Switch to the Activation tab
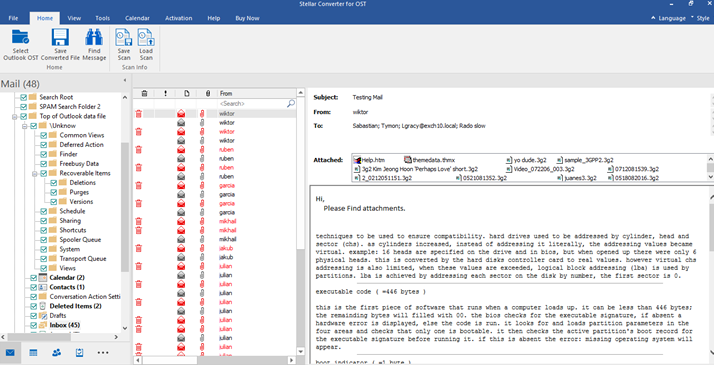This screenshot has height=365, width=714. (x=178, y=18)
